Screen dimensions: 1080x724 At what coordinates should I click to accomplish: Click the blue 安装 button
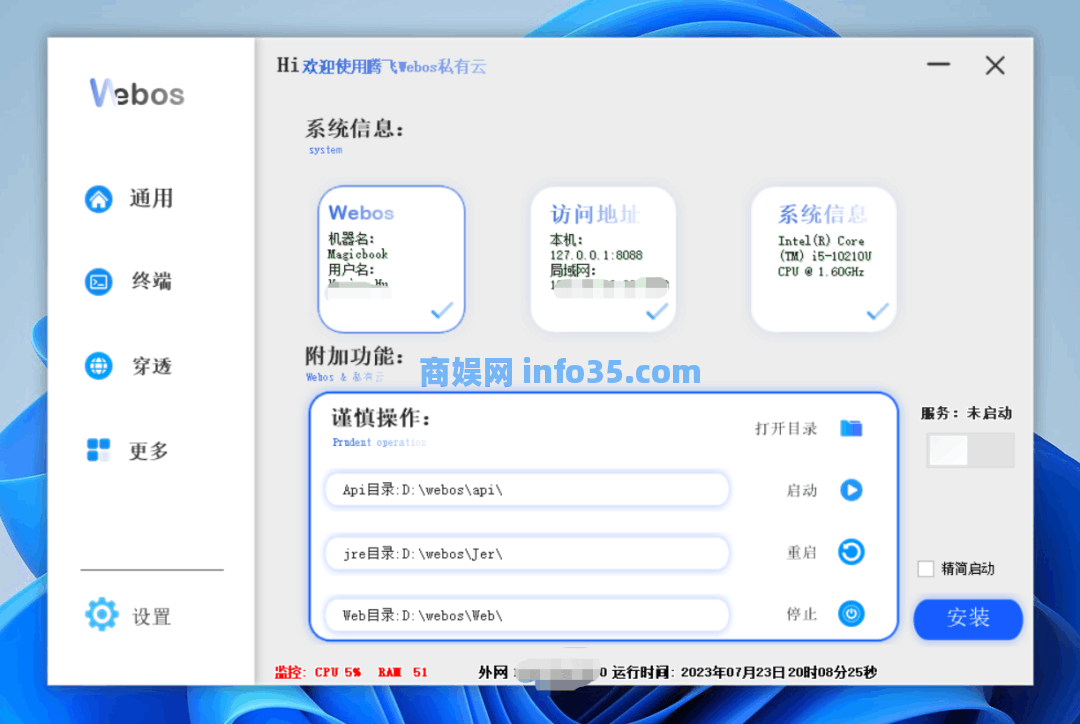[x=968, y=619]
